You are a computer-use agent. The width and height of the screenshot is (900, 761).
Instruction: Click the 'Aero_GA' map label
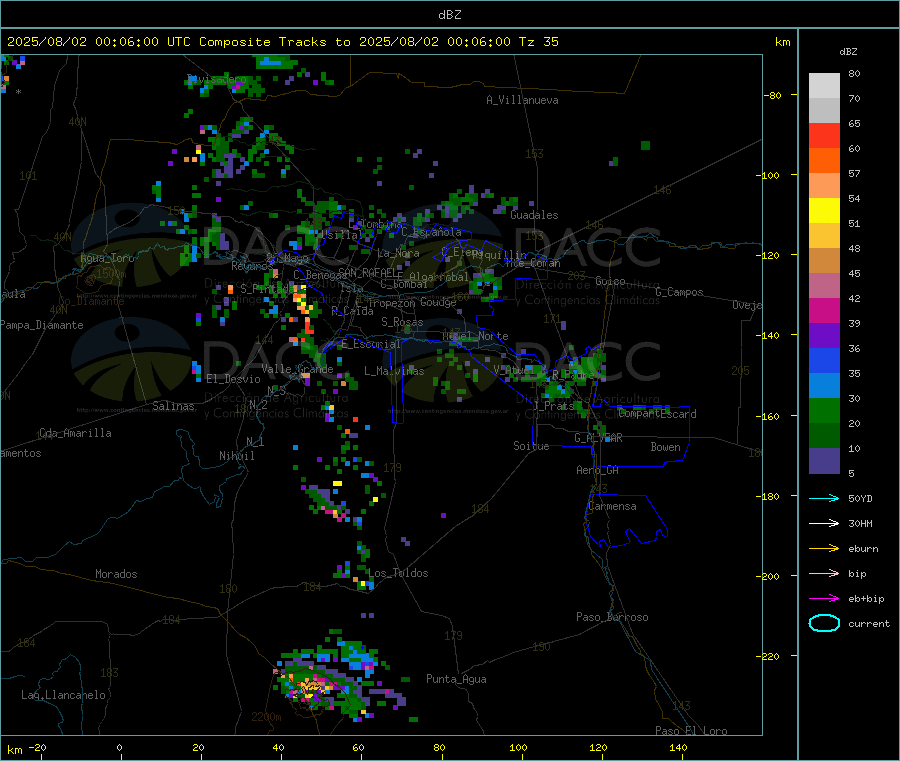pyautogui.click(x=598, y=470)
